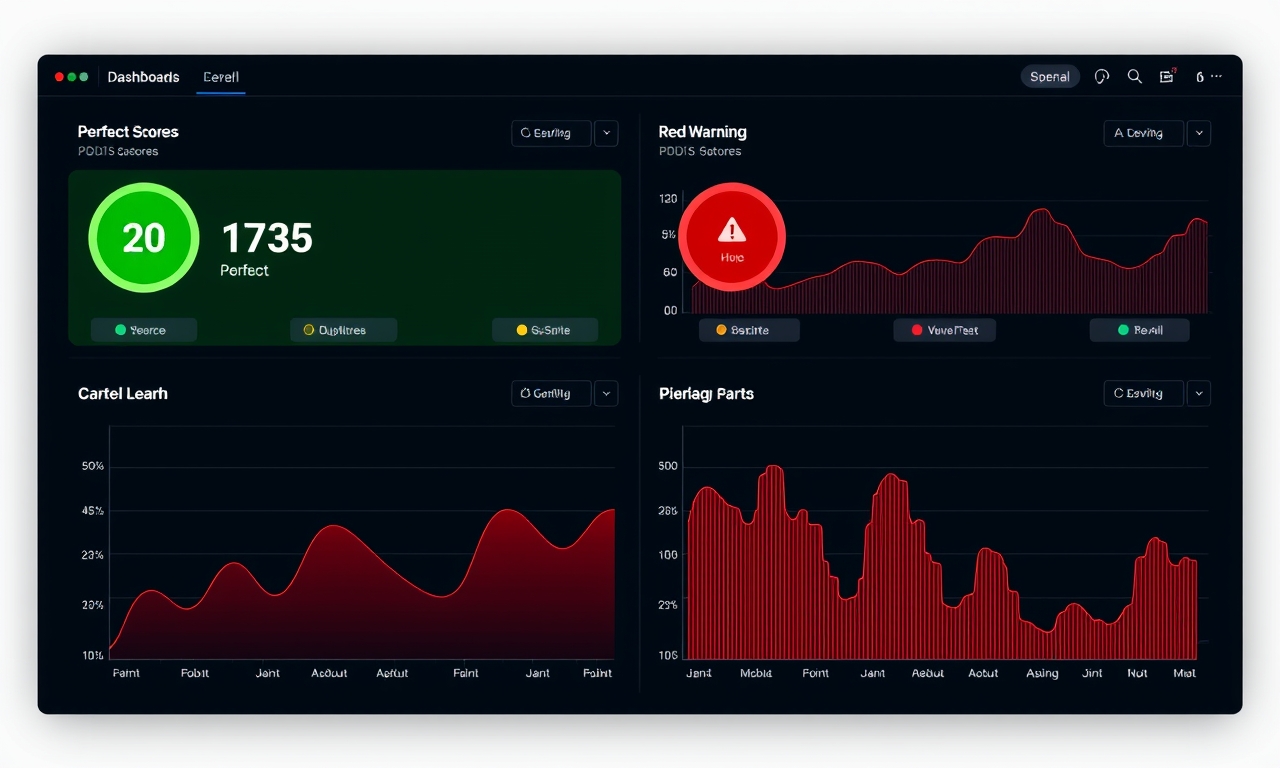This screenshot has height=768, width=1280.
Task: Click the Perfect label under 1735
Action: coord(245,271)
